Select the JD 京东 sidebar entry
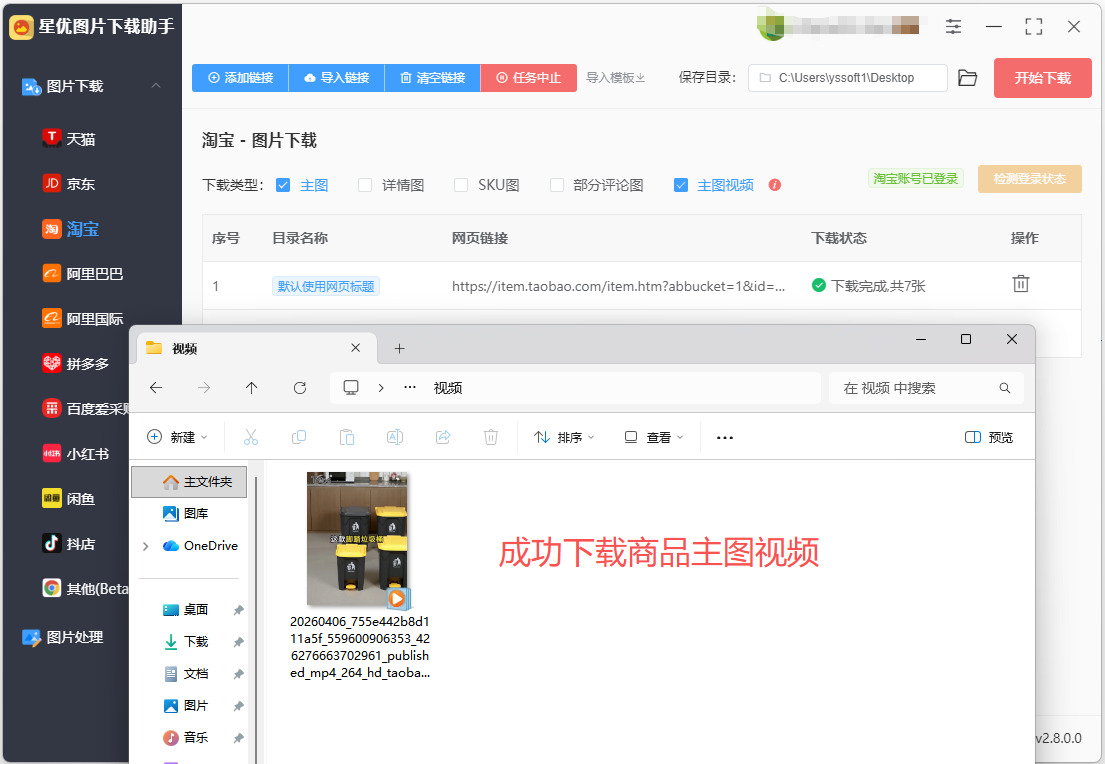Image resolution: width=1105 pixels, height=764 pixels. pos(69,184)
